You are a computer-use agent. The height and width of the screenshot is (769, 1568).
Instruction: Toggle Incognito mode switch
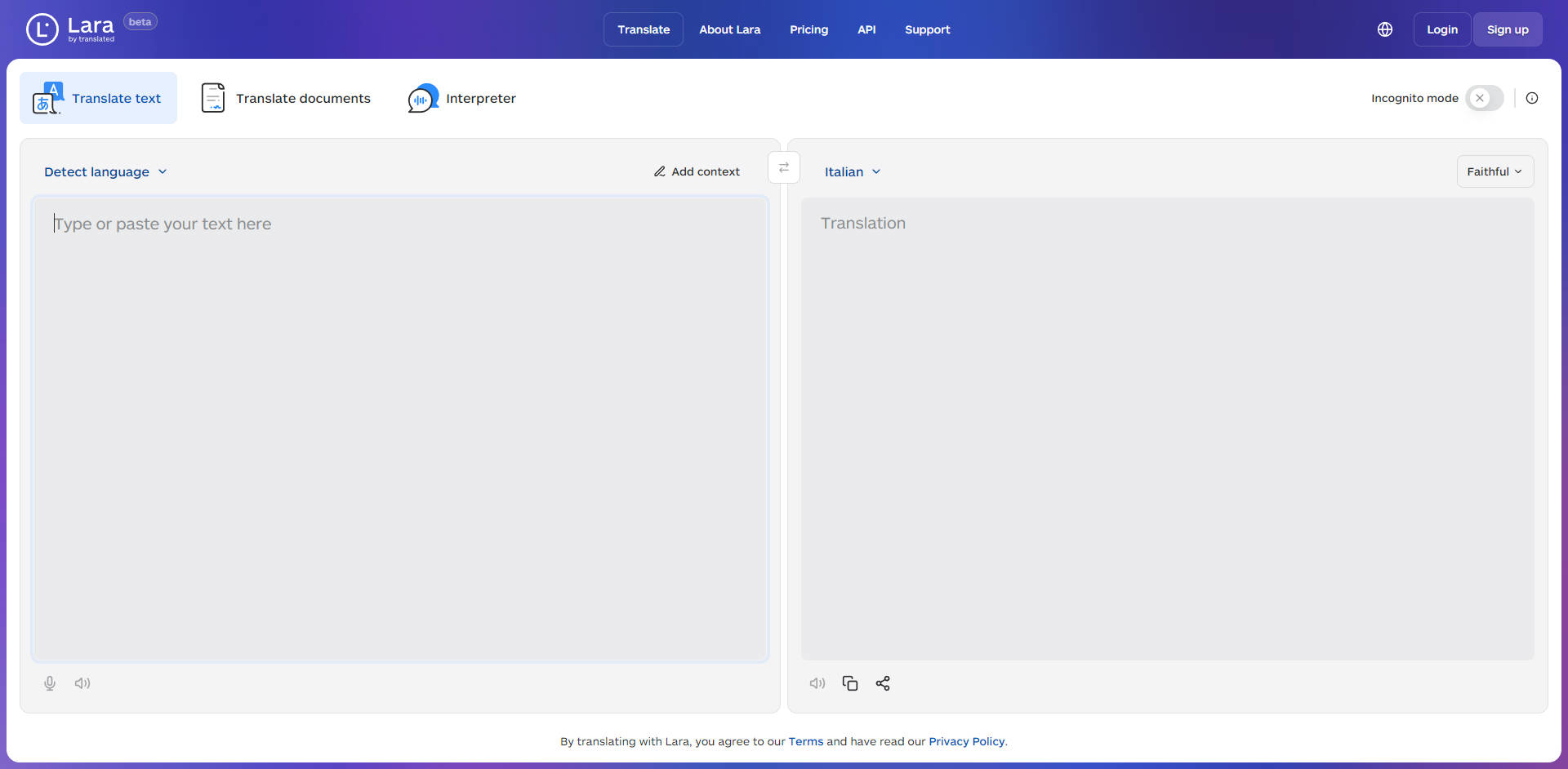[x=1484, y=98]
